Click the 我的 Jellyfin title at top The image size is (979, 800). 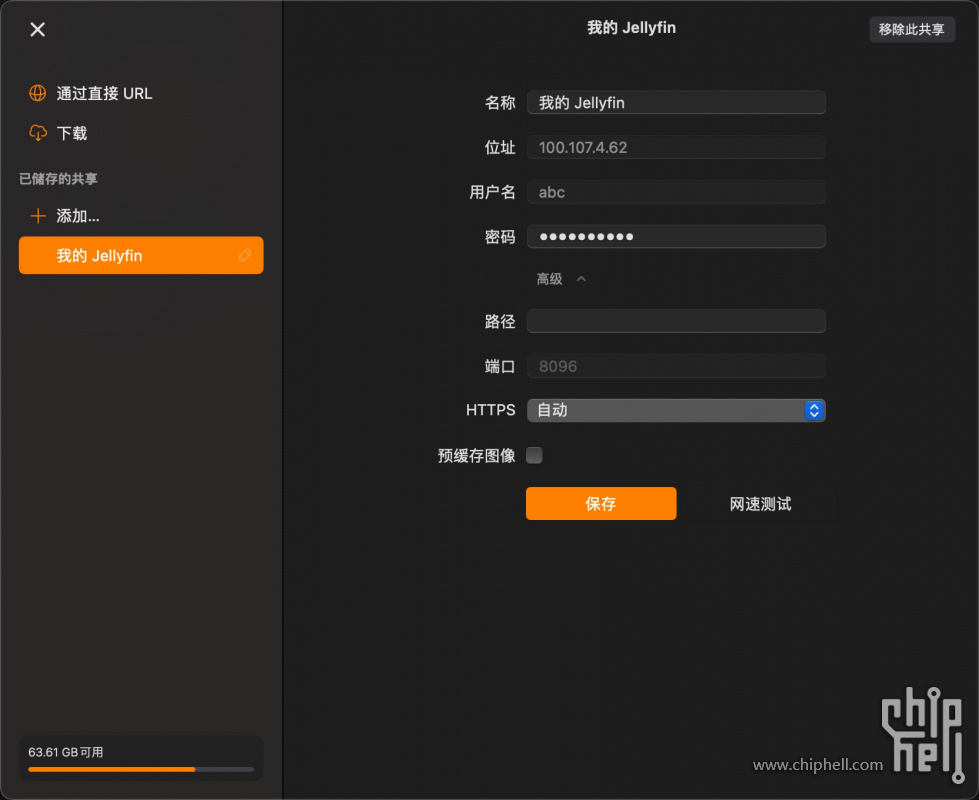pos(631,27)
